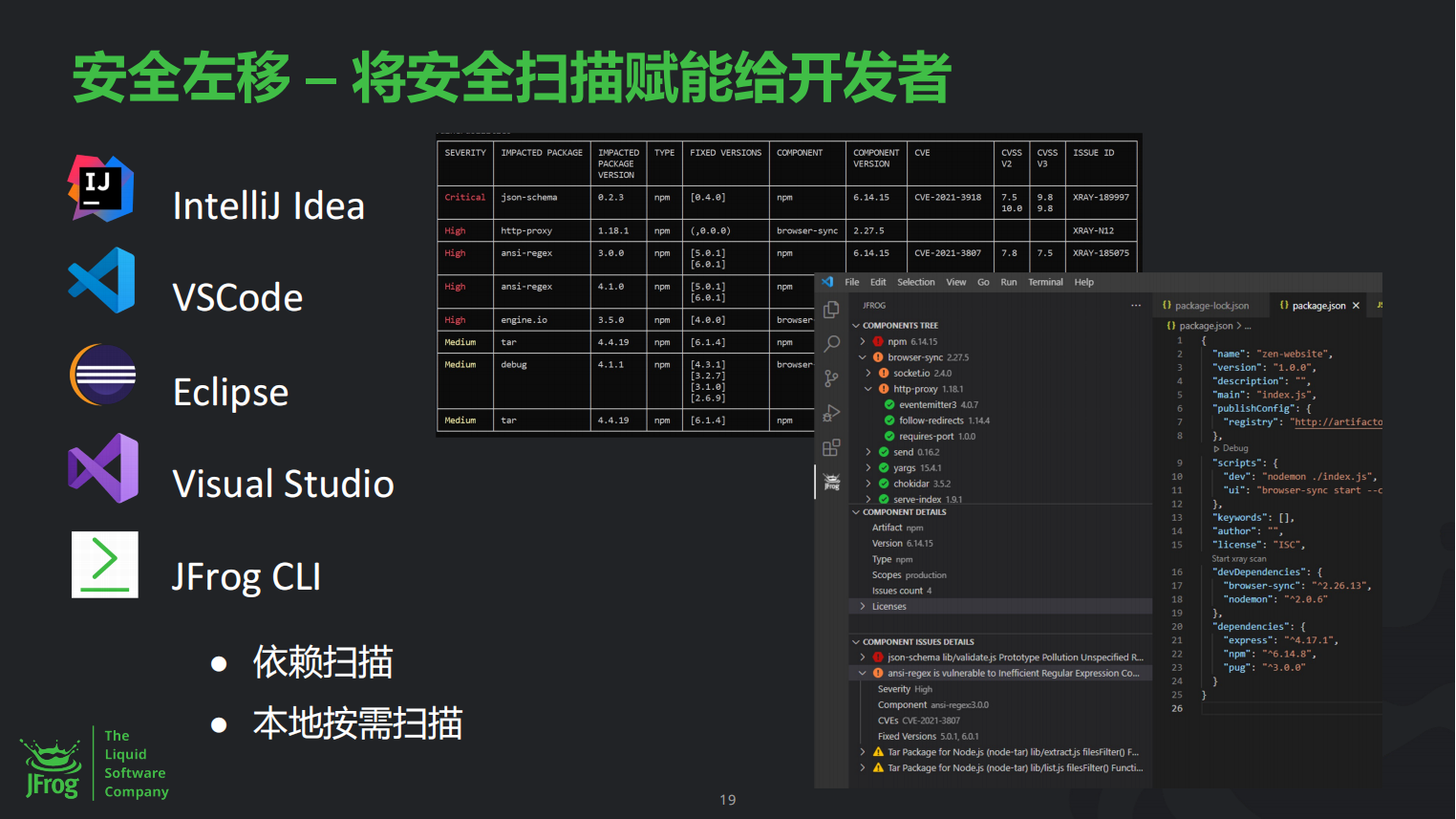The width and height of the screenshot is (1456, 819).
Task: Switch to the package-lock.json tab
Action: point(1210,306)
